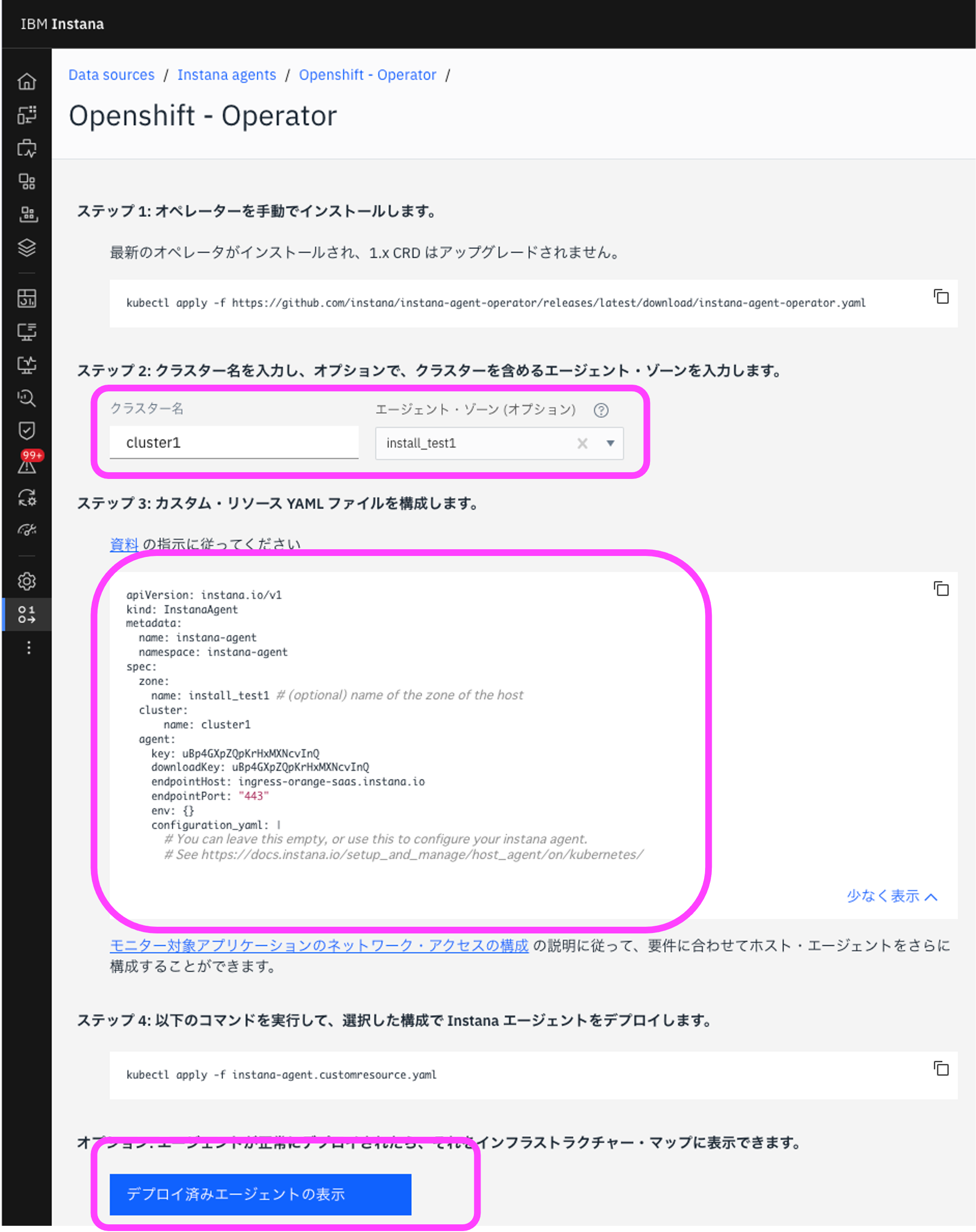Click the layers stack sidebar icon

(27, 247)
